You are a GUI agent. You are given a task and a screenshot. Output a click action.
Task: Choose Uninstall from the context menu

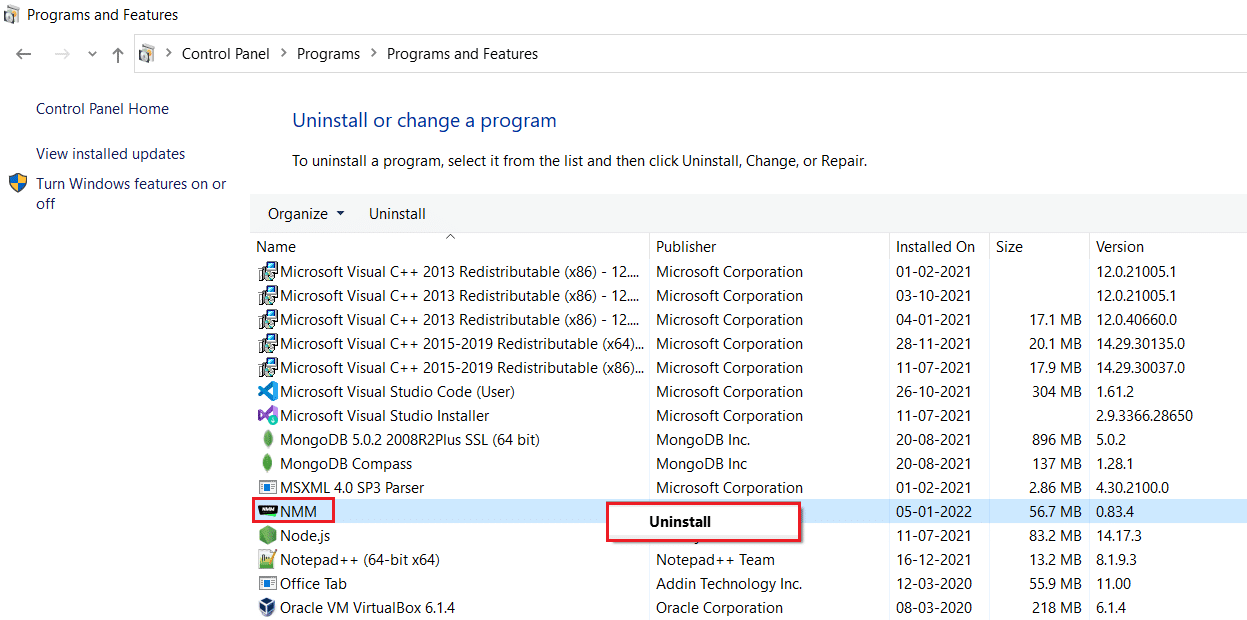[703, 522]
